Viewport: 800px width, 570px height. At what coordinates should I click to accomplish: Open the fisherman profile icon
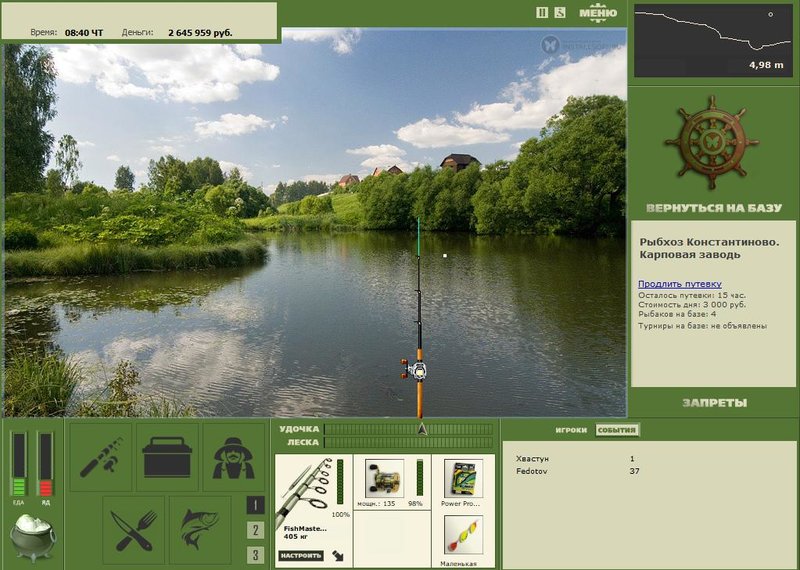pyautogui.click(x=234, y=457)
